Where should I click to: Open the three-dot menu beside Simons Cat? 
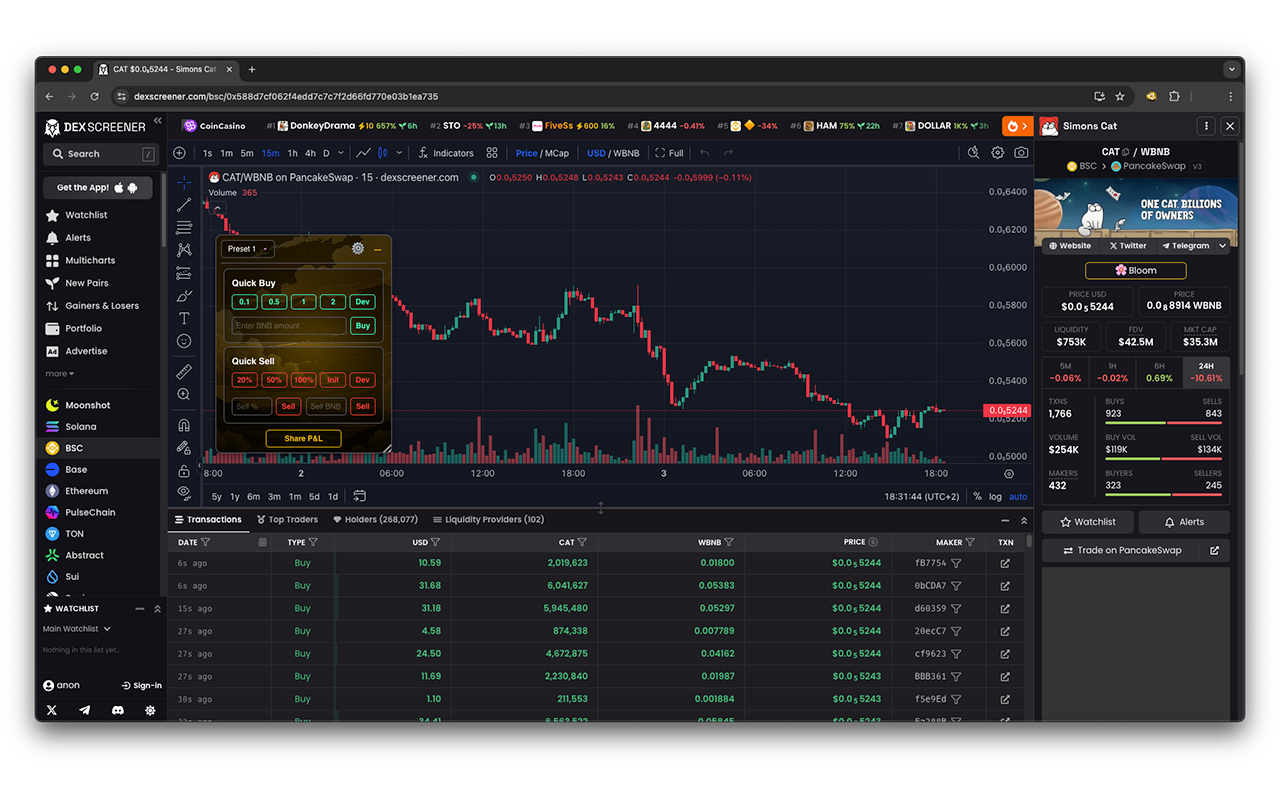pyautogui.click(x=1207, y=126)
